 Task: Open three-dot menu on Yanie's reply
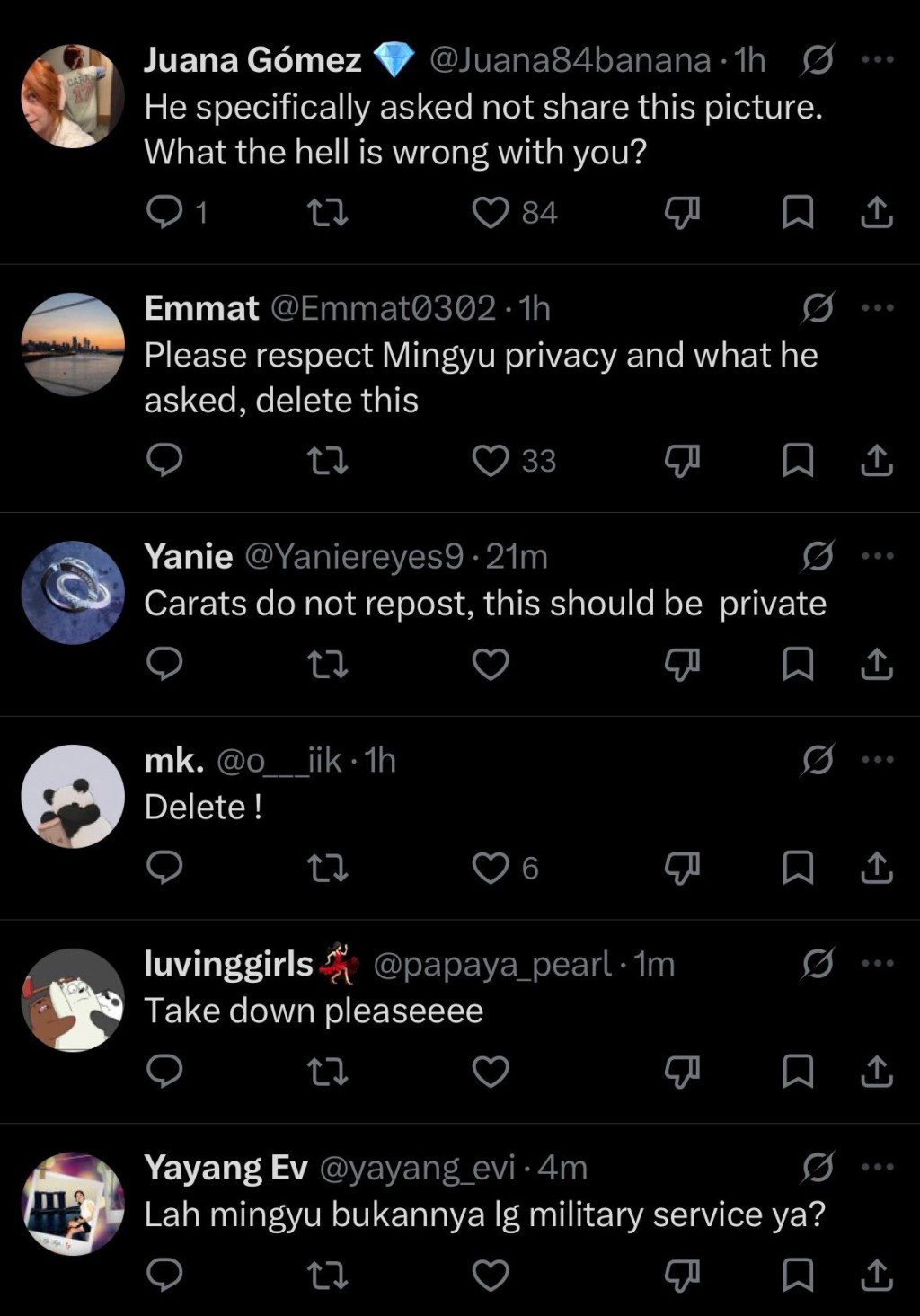[x=877, y=556]
